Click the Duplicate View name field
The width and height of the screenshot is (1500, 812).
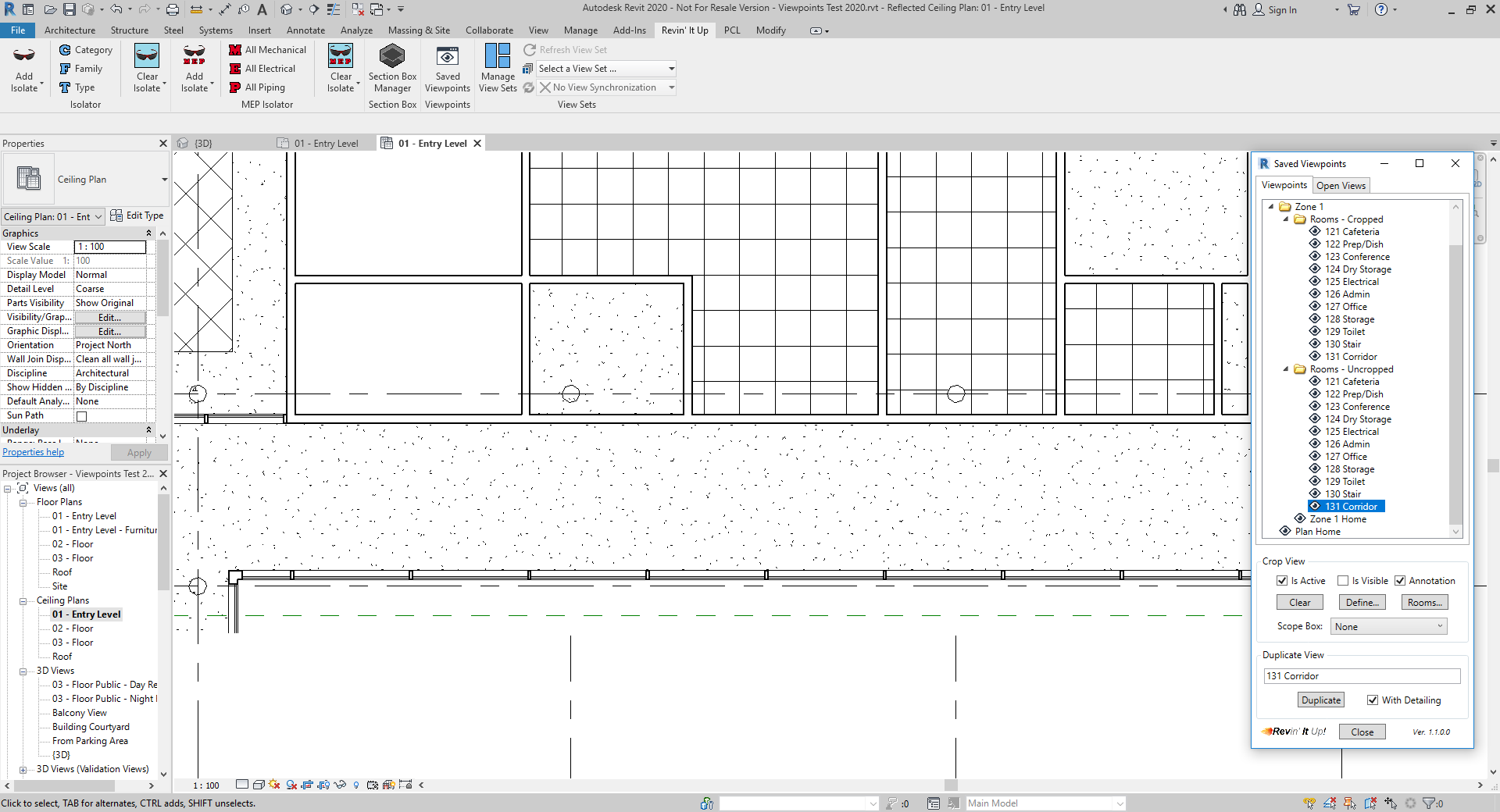coord(1362,676)
